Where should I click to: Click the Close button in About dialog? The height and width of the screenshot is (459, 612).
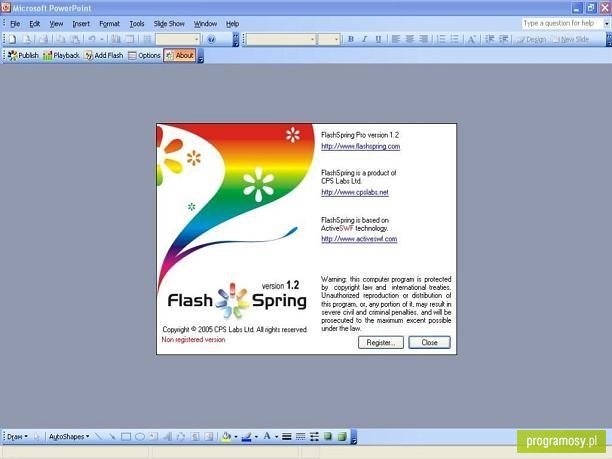tap(429, 342)
